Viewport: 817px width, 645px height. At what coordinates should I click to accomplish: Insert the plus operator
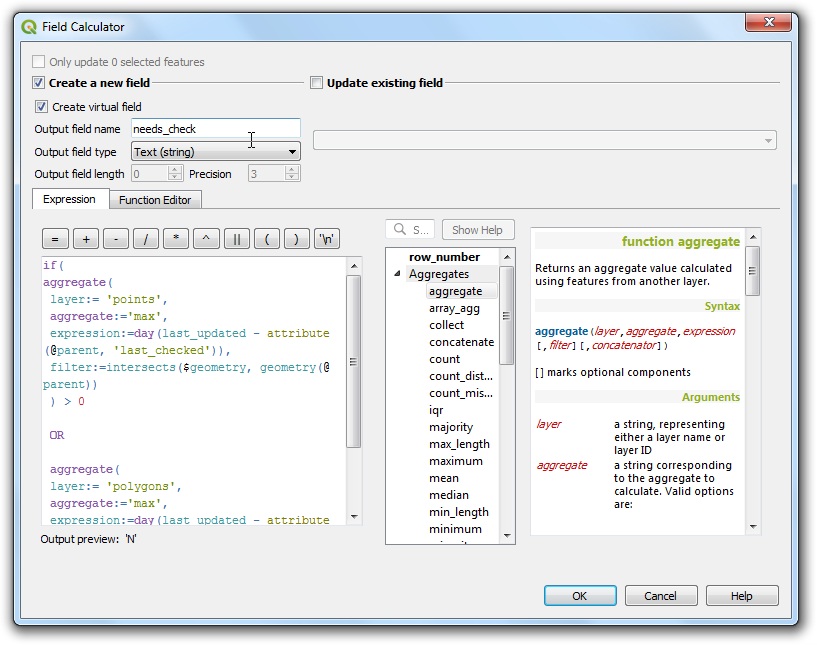86,239
